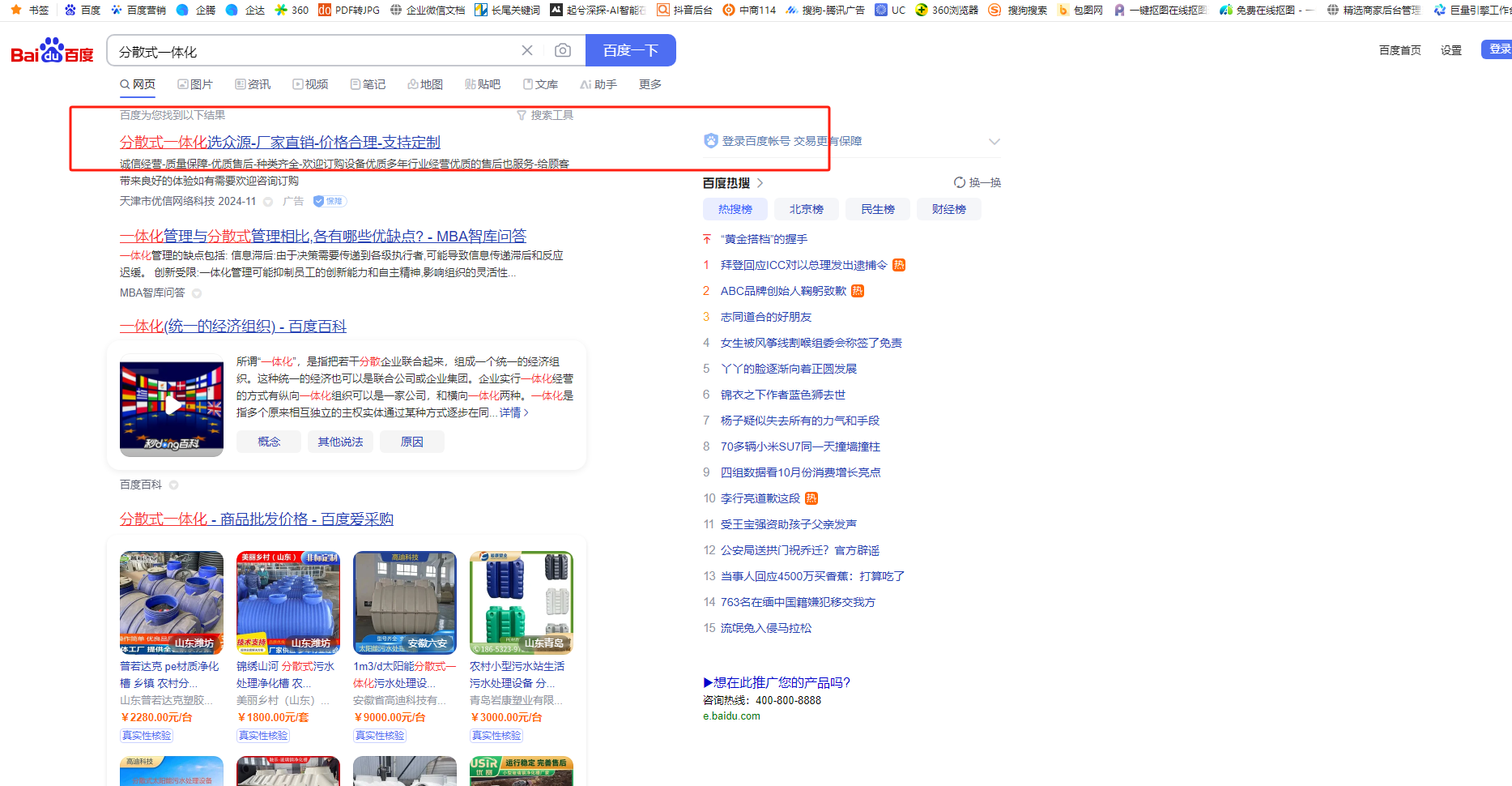Click the Baidu logo
This screenshot has height=786, width=1512.
[52, 51]
